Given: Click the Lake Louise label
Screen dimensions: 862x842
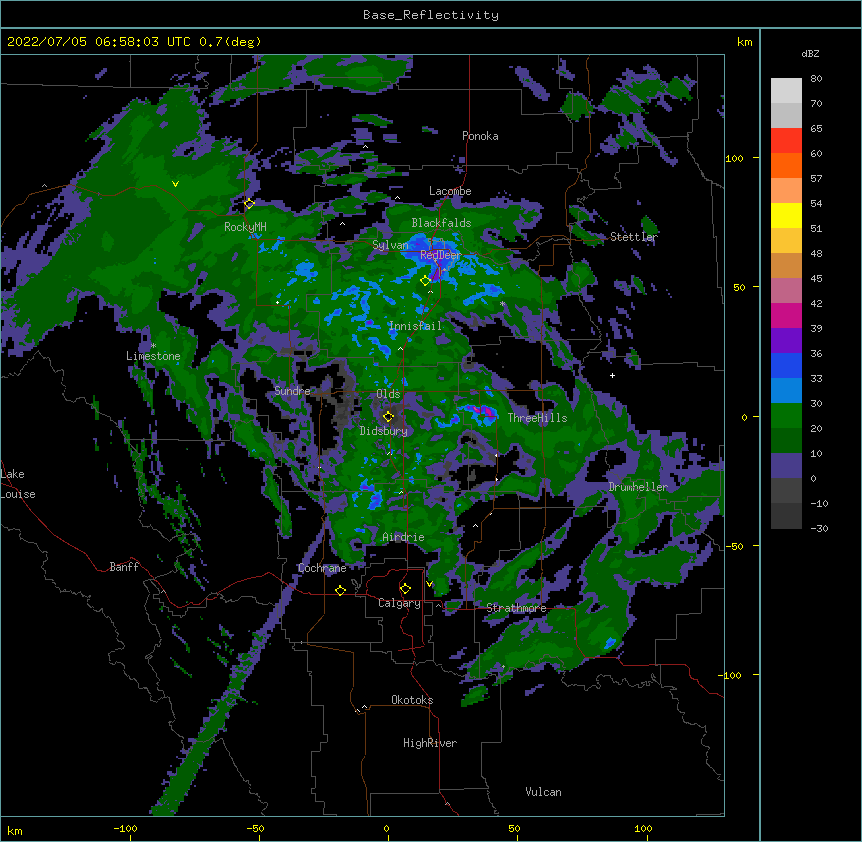Looking at the screenshot, I should 17,484.
